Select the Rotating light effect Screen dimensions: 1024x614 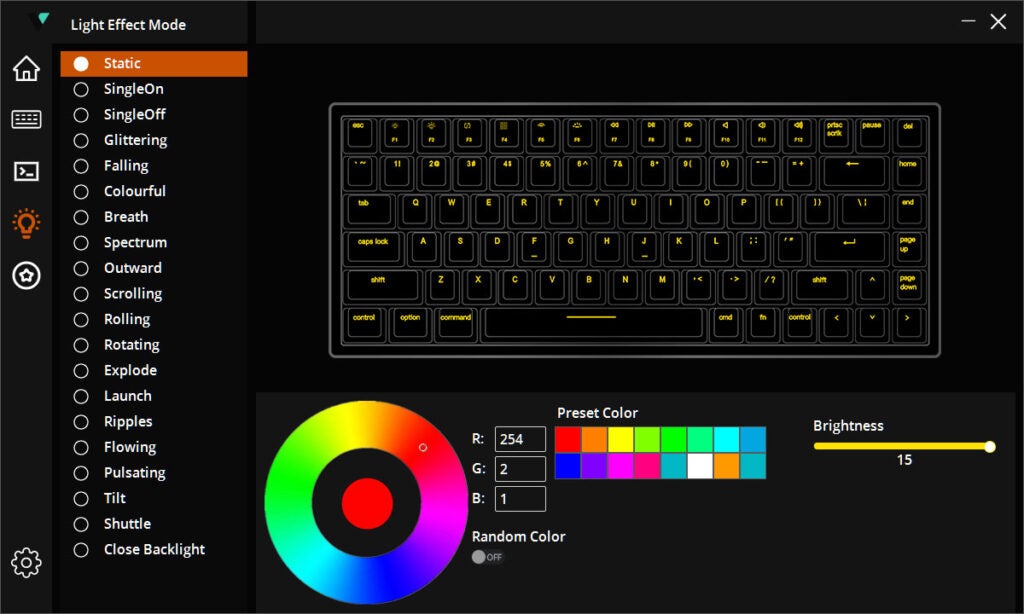(154, 345)
